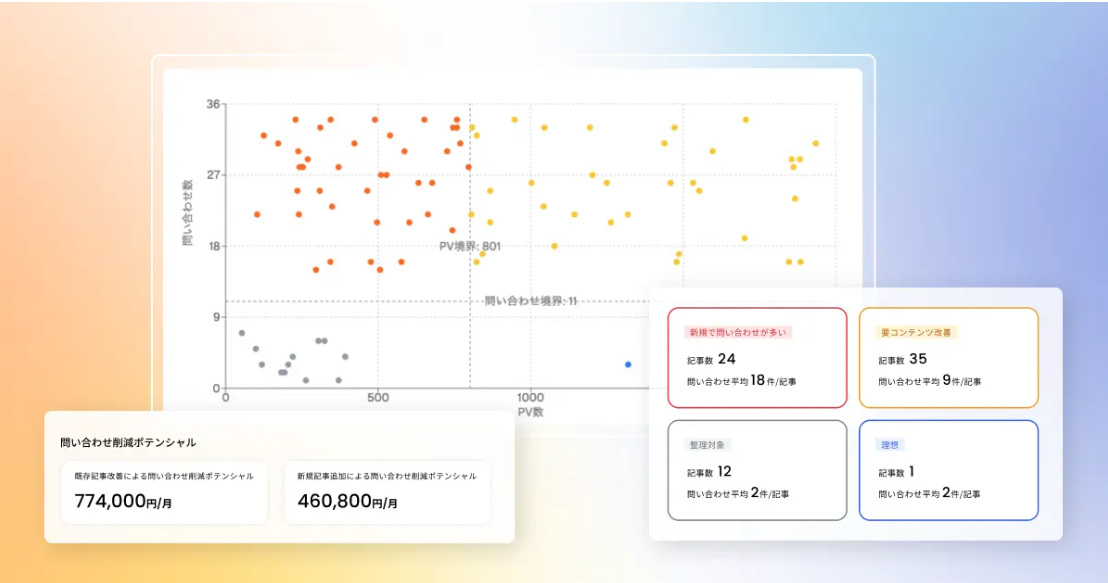The width and height of the screenshot is (1108, 583).
Task: Switch to the 理想 category card
Action: point(950,468)
